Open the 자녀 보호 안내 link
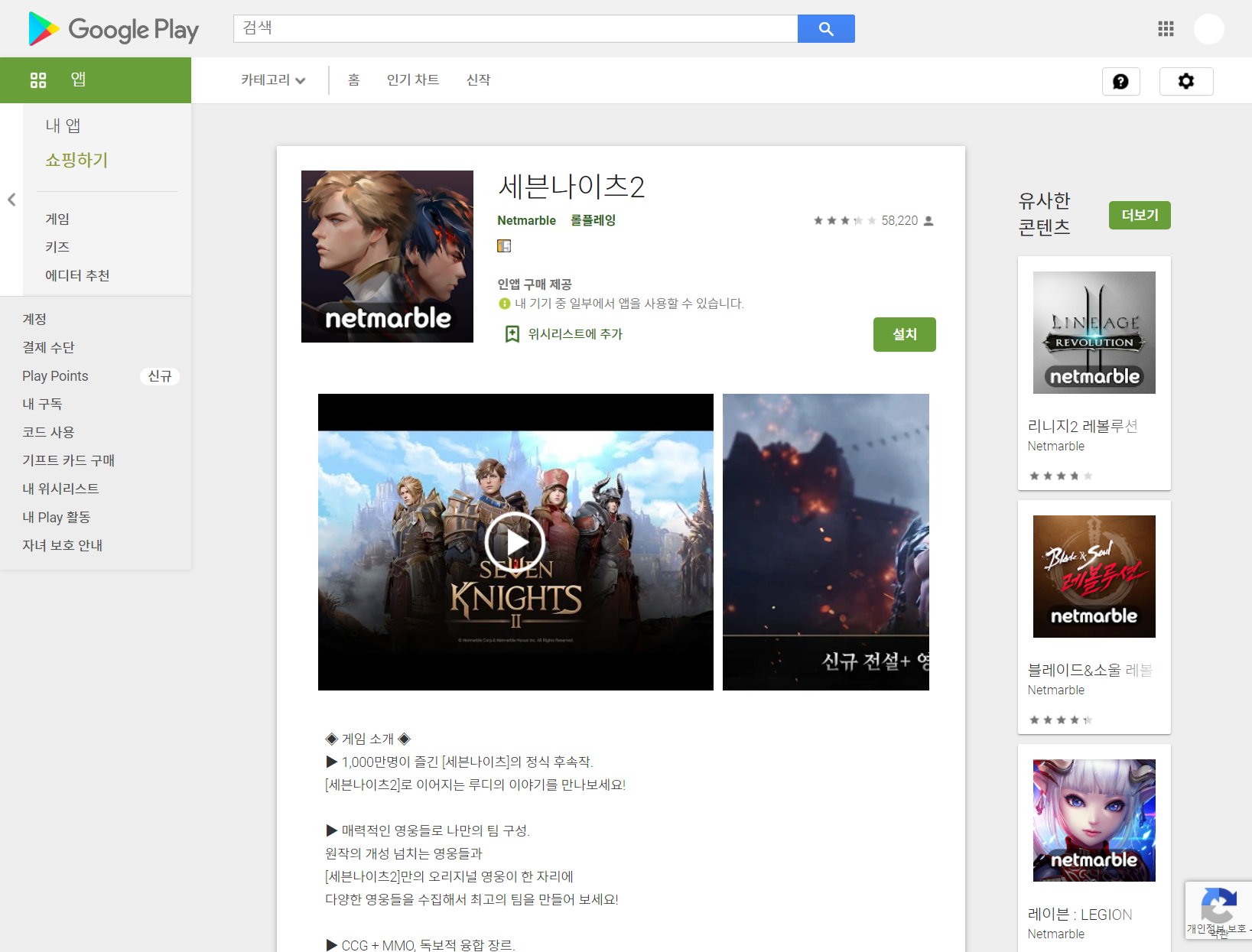 [62, 545]
